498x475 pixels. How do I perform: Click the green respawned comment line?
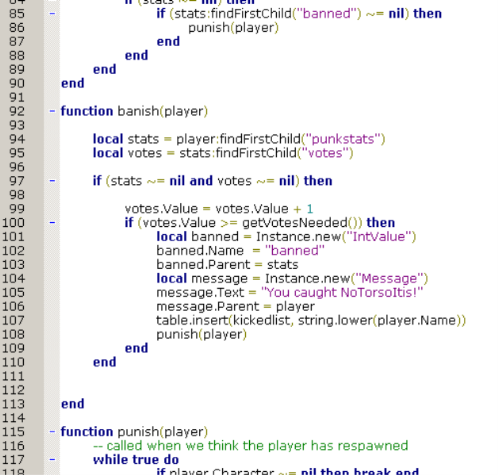tap(250, 446)
